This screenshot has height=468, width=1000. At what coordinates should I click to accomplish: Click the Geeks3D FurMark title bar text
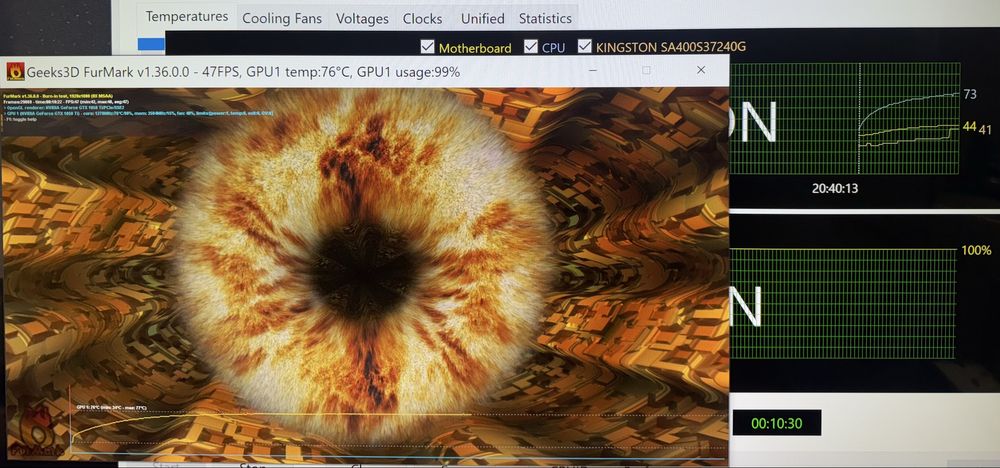[x=243, y=72]
